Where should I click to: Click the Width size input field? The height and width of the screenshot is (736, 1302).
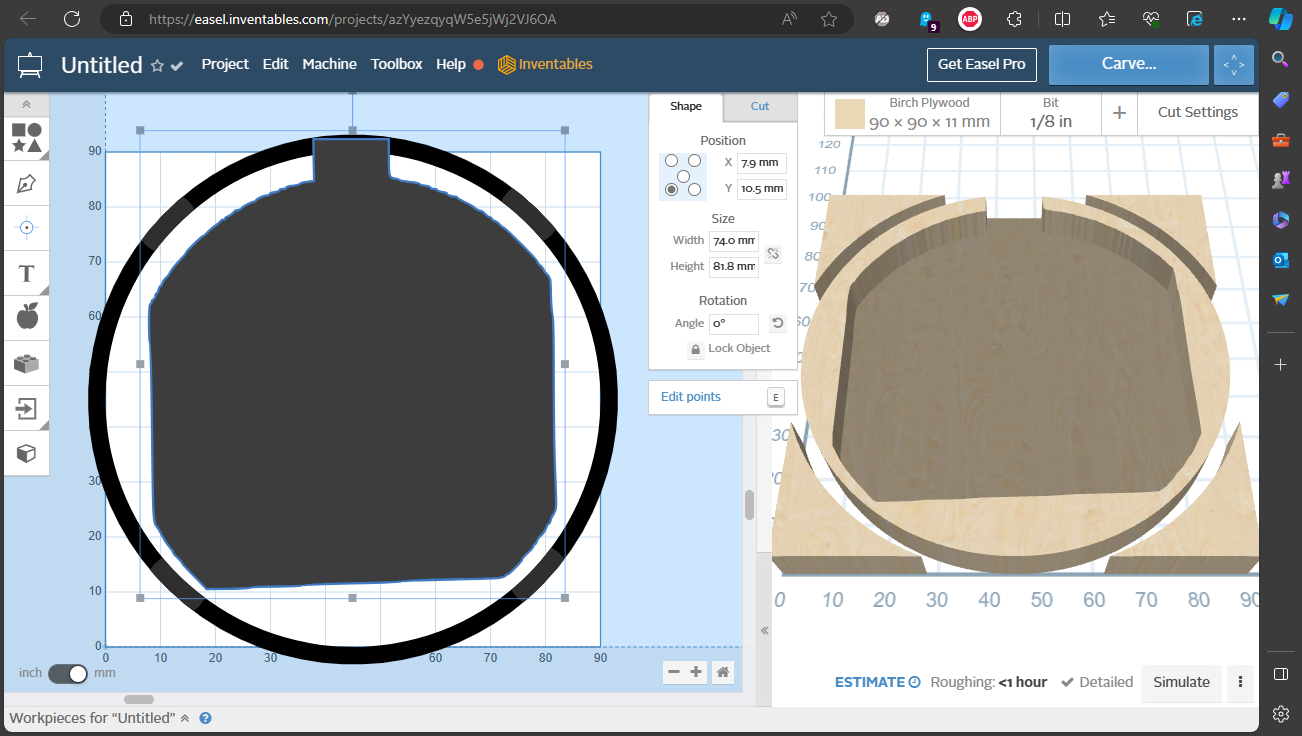[734, 241]
